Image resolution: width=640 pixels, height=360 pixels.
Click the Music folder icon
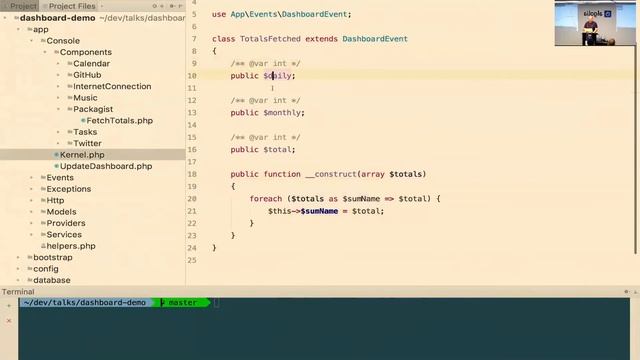(x=70, y=98)
